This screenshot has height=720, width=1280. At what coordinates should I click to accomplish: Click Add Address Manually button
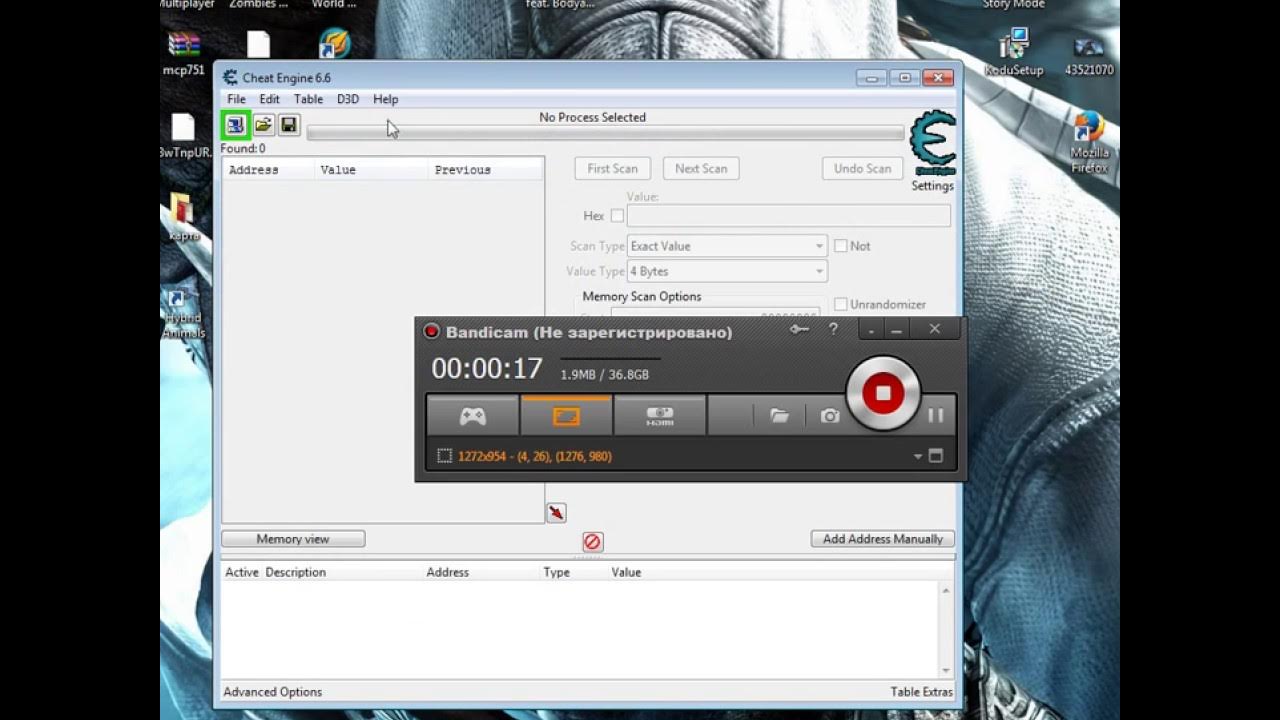[883, 539]
